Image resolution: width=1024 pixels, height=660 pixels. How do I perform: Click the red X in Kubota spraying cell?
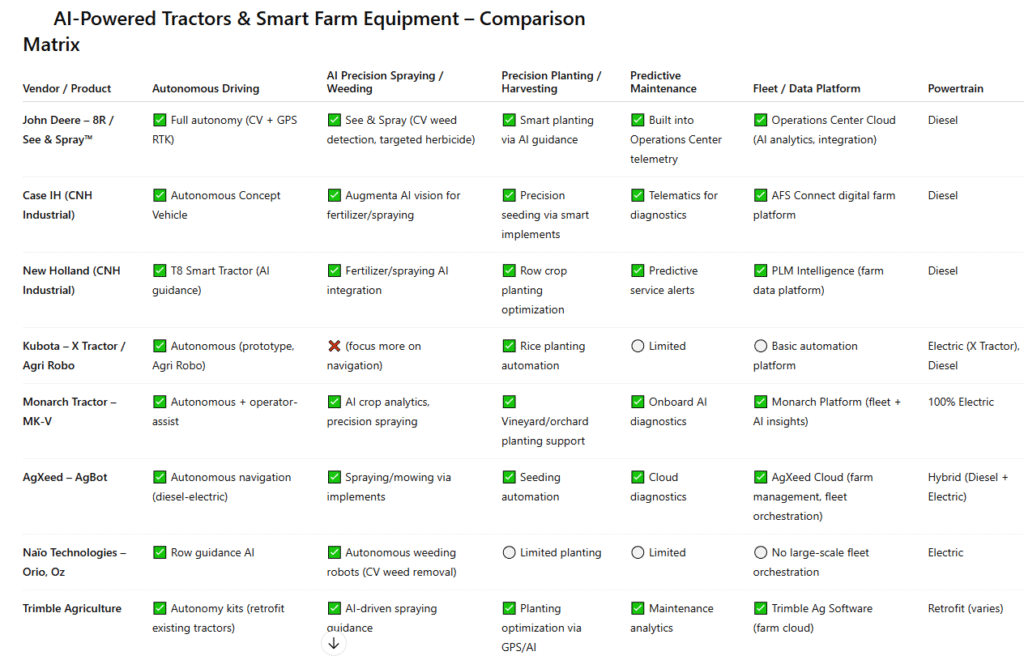(334, 346)
